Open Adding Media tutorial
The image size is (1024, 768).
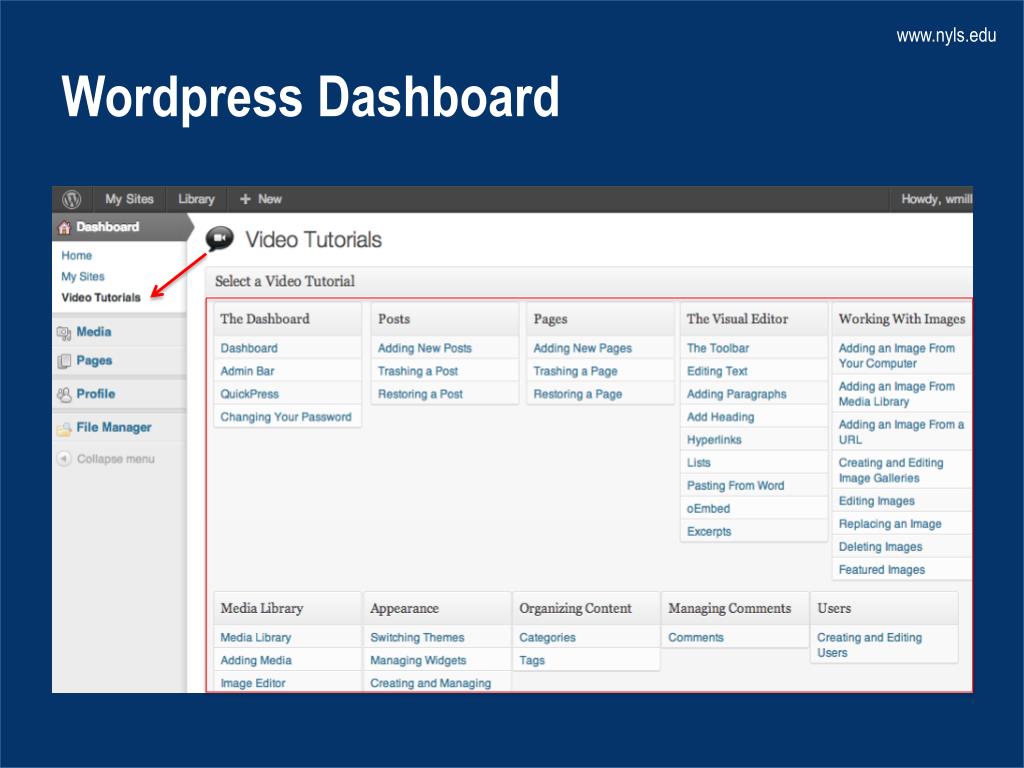point(255,660)
